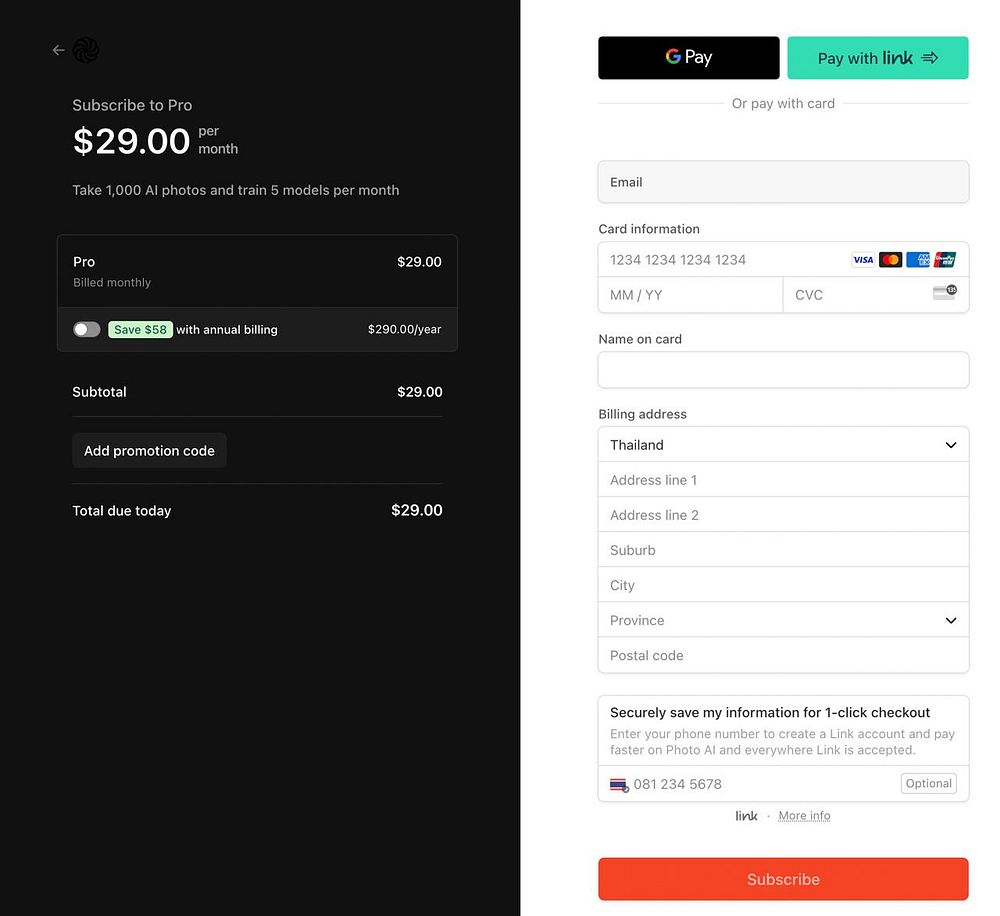
Task: Expand the Province dropdown
Action: click(783, 620)
